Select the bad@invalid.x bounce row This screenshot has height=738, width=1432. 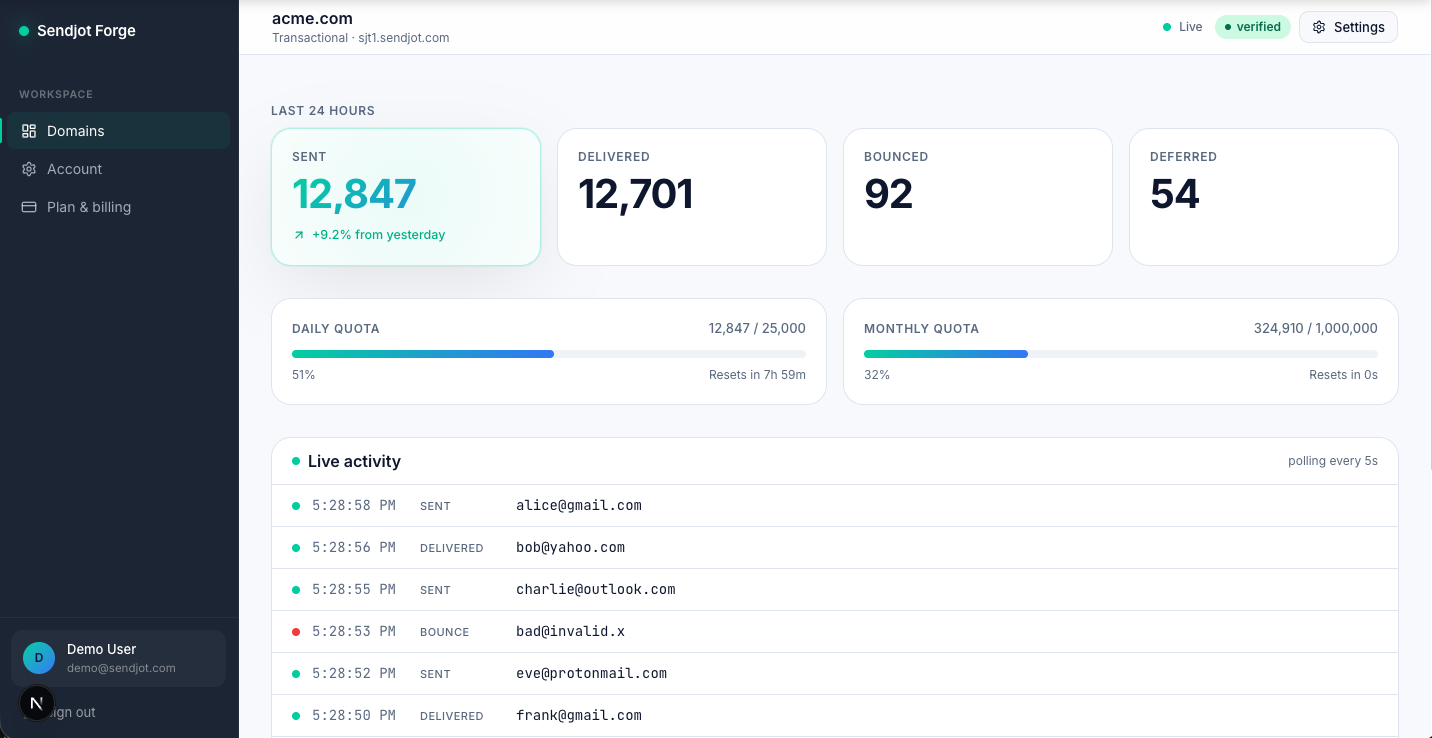(x=835, y=632)
